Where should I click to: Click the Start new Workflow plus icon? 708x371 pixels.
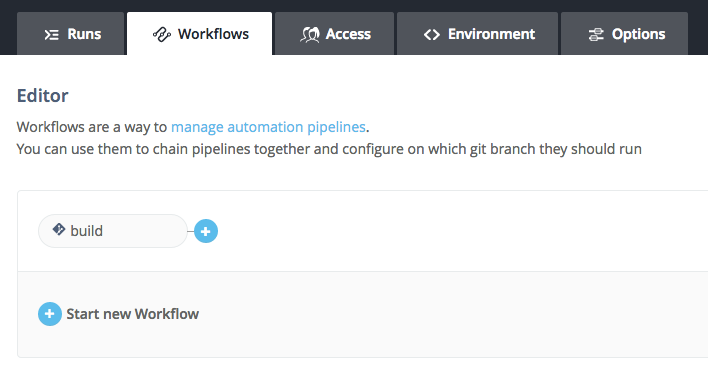tap(50, 314)
